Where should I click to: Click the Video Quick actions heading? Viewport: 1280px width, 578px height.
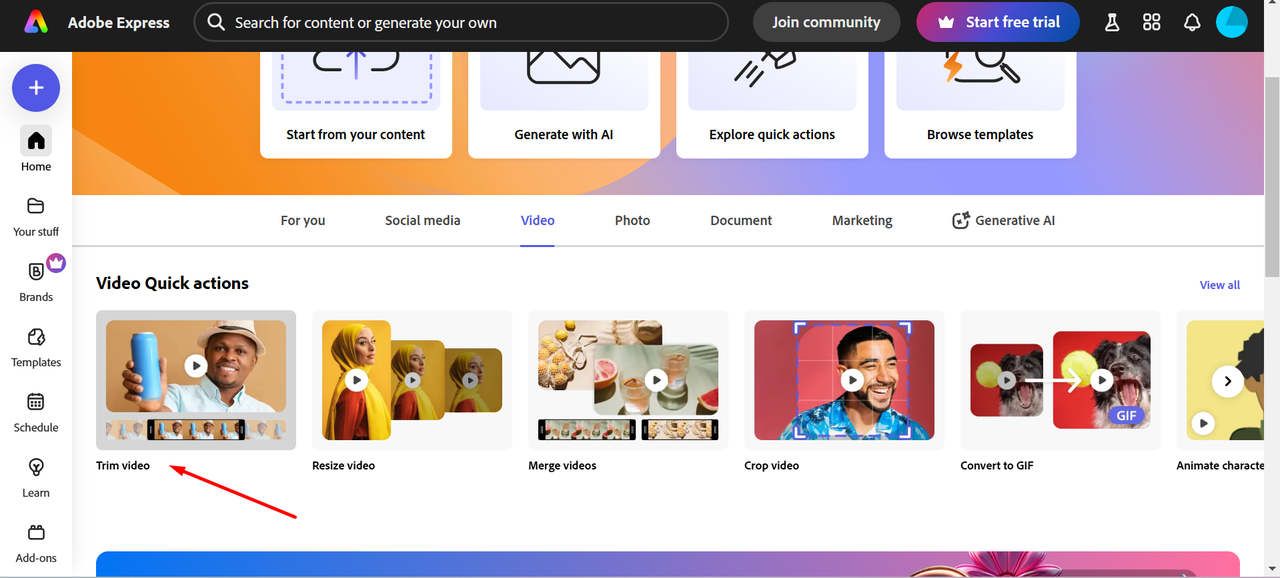point(172,283)
